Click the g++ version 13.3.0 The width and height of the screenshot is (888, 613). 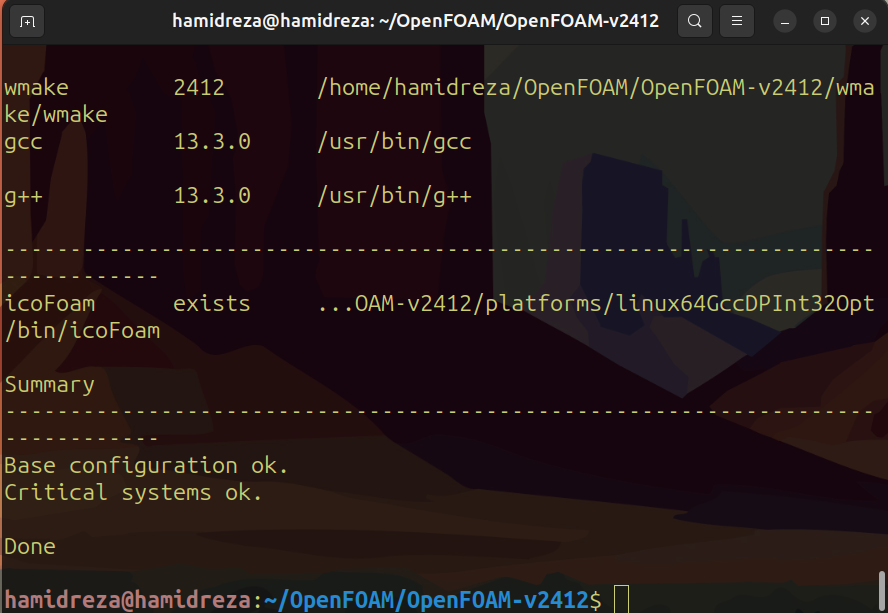tap(212, 196)
